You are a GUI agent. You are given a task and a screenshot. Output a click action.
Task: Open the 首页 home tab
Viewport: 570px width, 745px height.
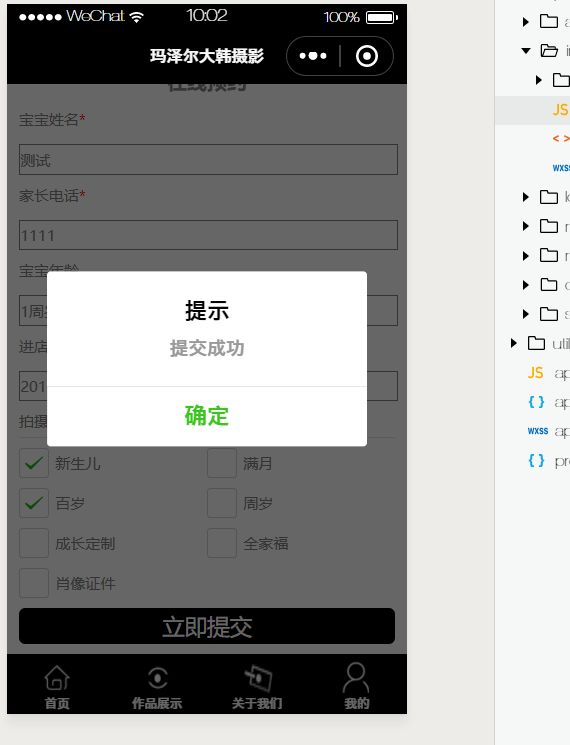point(57,687)
